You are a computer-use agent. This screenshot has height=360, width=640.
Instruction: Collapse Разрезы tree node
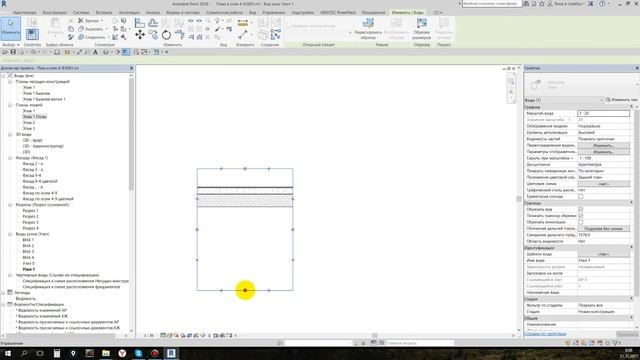click(x=10, y=204)
